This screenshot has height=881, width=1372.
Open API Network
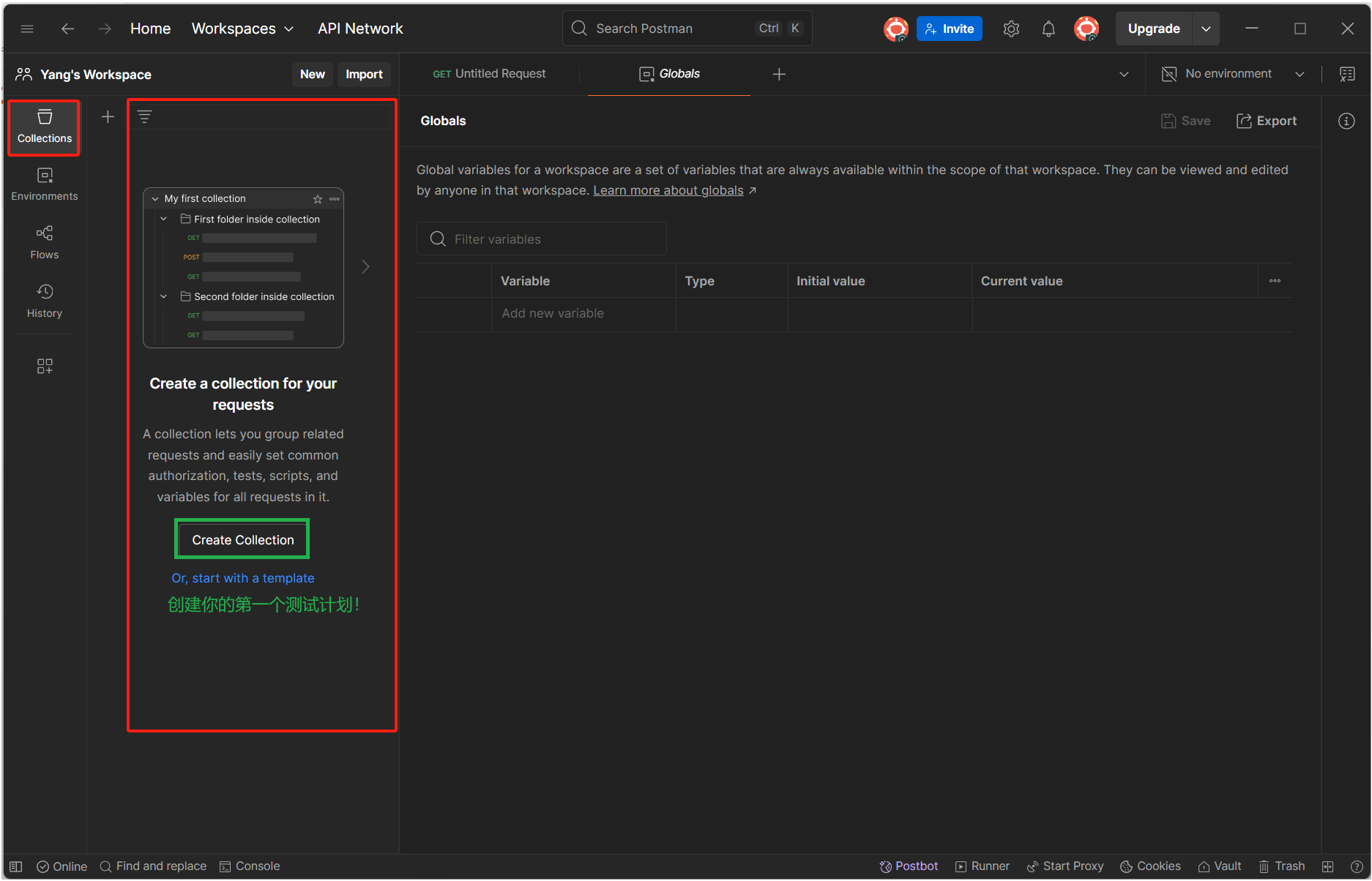coord(360,29)
